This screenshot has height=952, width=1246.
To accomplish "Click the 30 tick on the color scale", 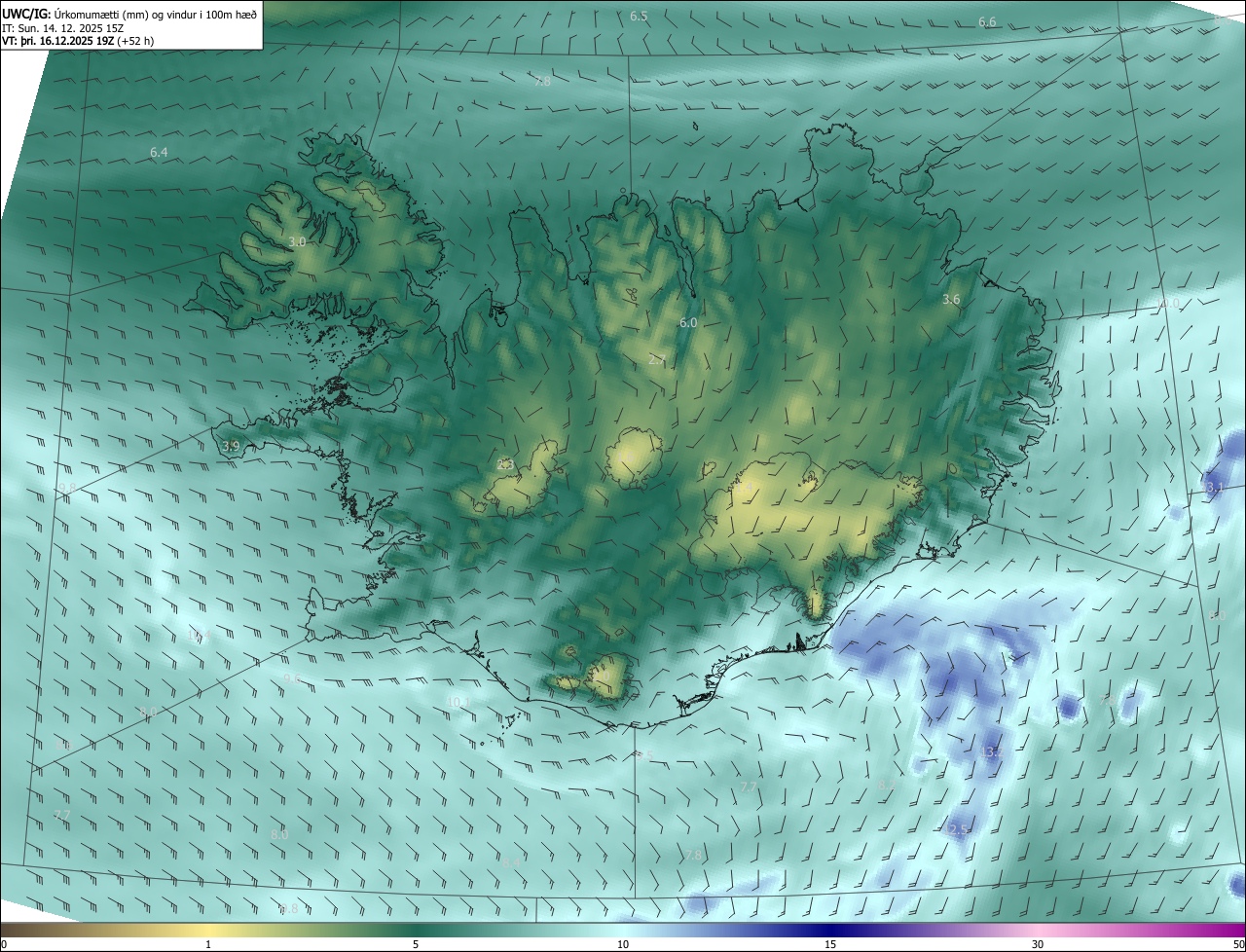I will pos(1038,944).
